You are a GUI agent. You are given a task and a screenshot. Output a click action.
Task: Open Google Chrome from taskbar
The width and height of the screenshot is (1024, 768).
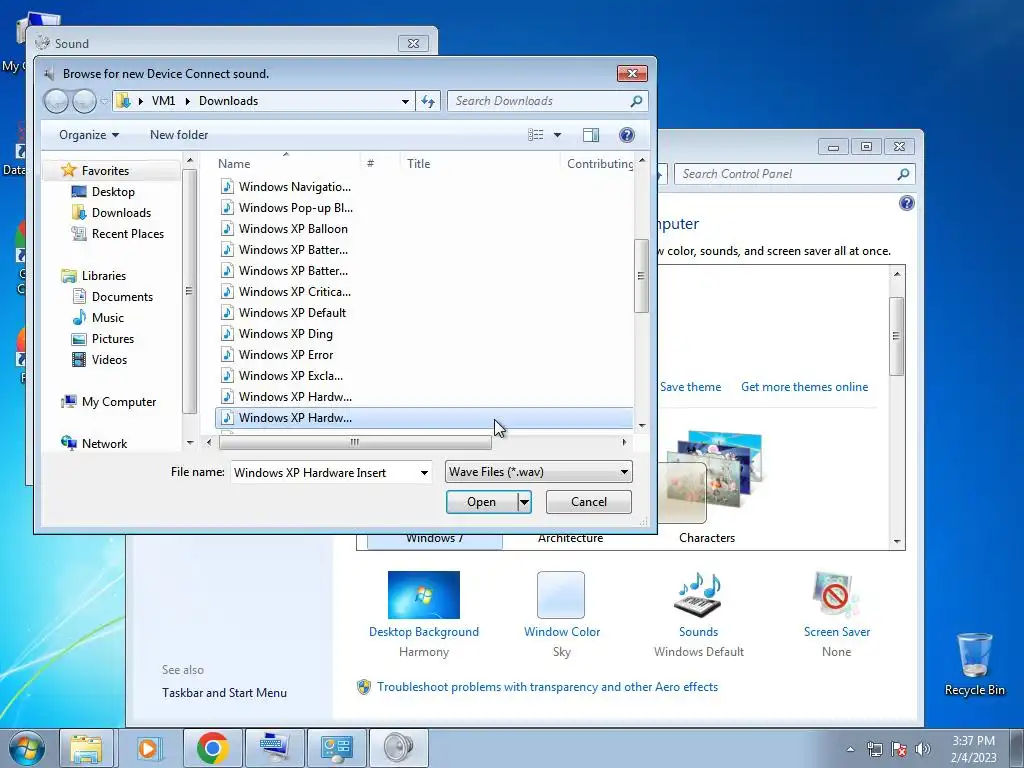click(x=212, y=748)
